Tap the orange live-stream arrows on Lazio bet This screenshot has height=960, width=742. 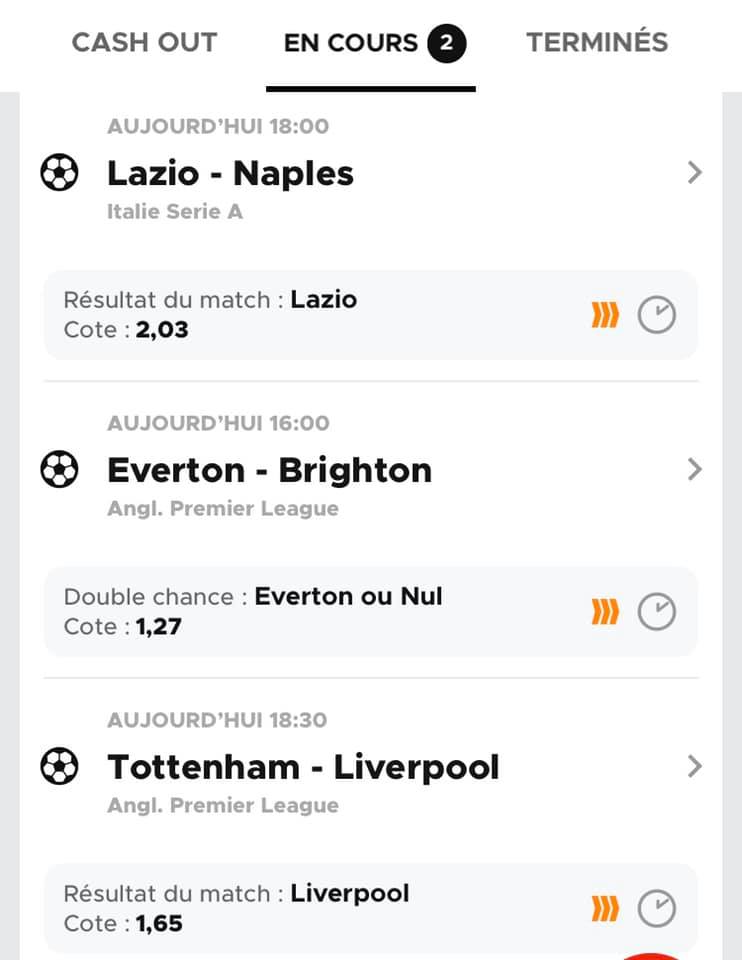click(x=605, y=315)
